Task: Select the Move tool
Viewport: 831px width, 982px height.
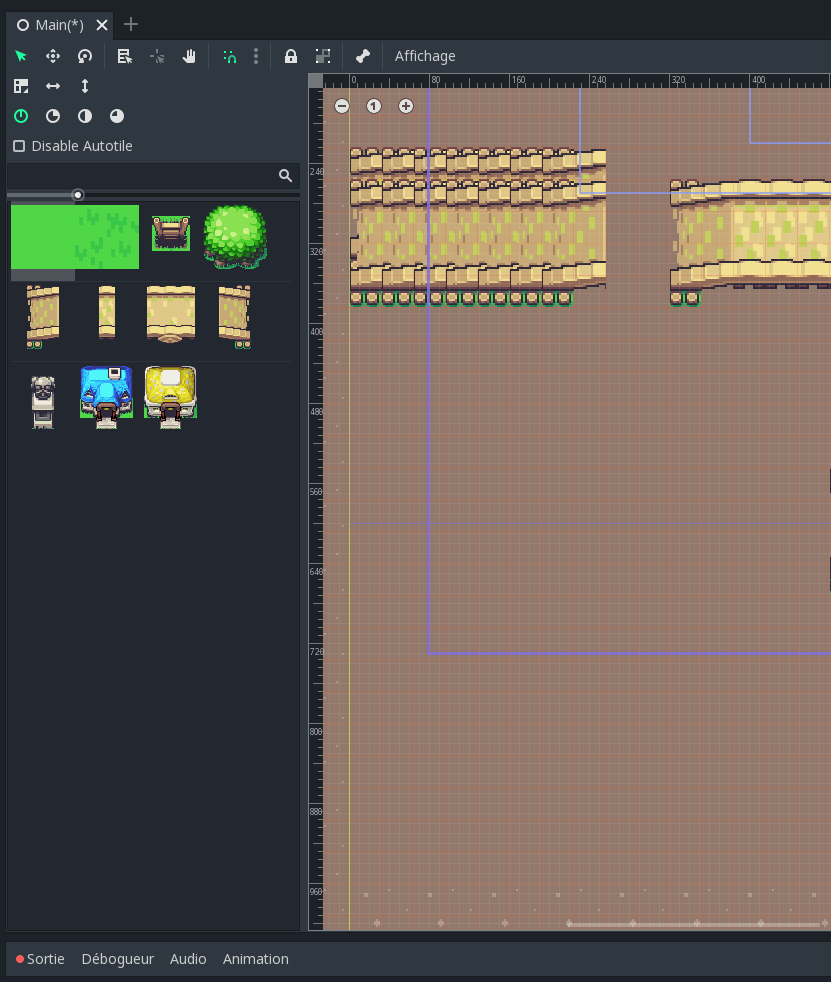Action: 52,56
